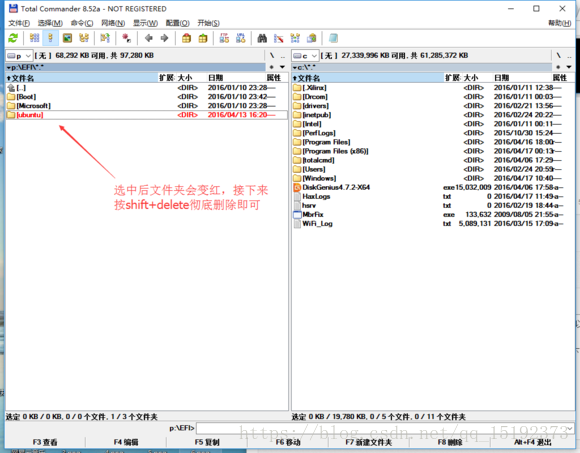Click the copy names to clipboard icon
Screen dimensions: 580x453
(x=312, y=38)
